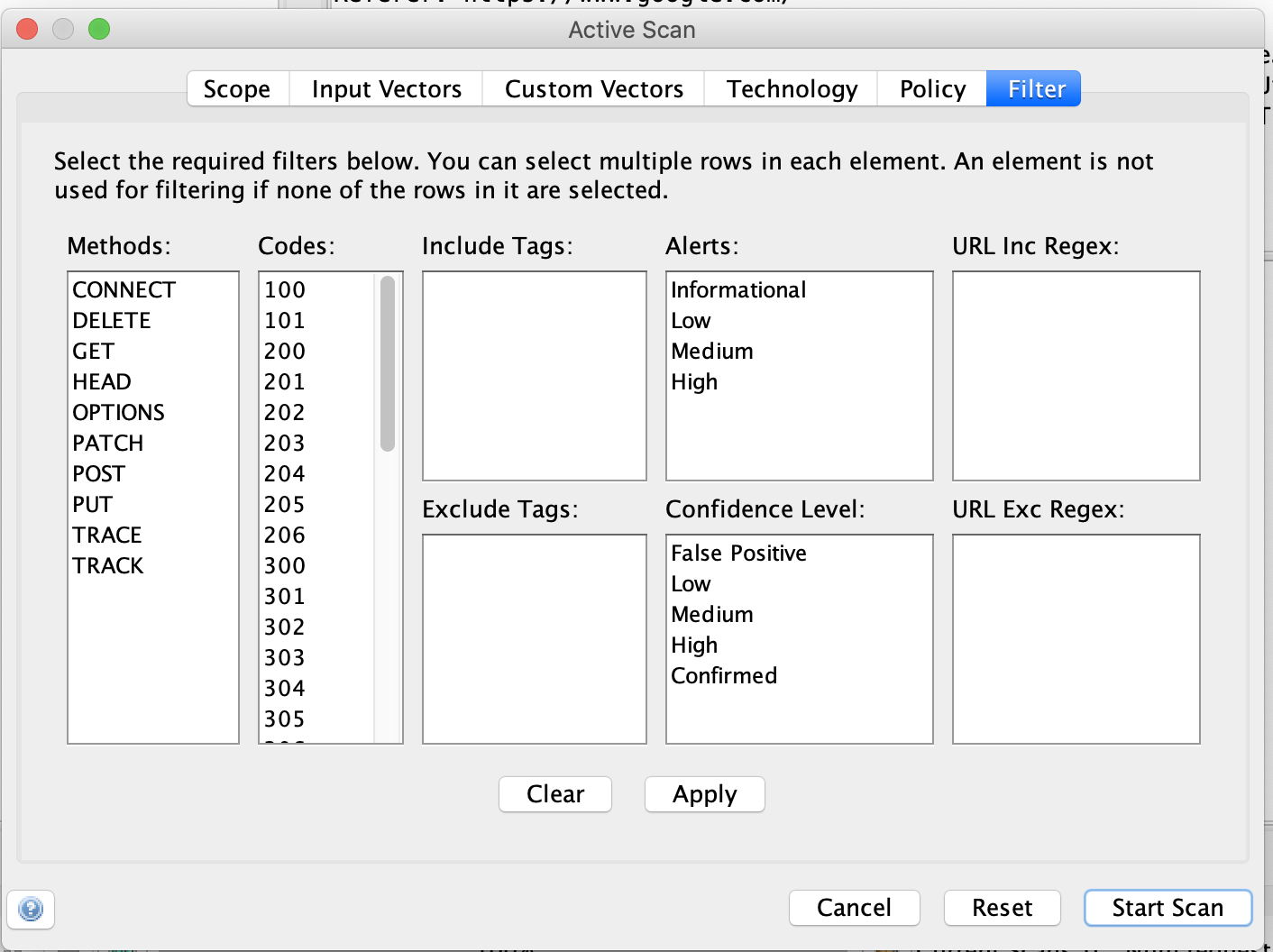Open the Technology tab

791,88
